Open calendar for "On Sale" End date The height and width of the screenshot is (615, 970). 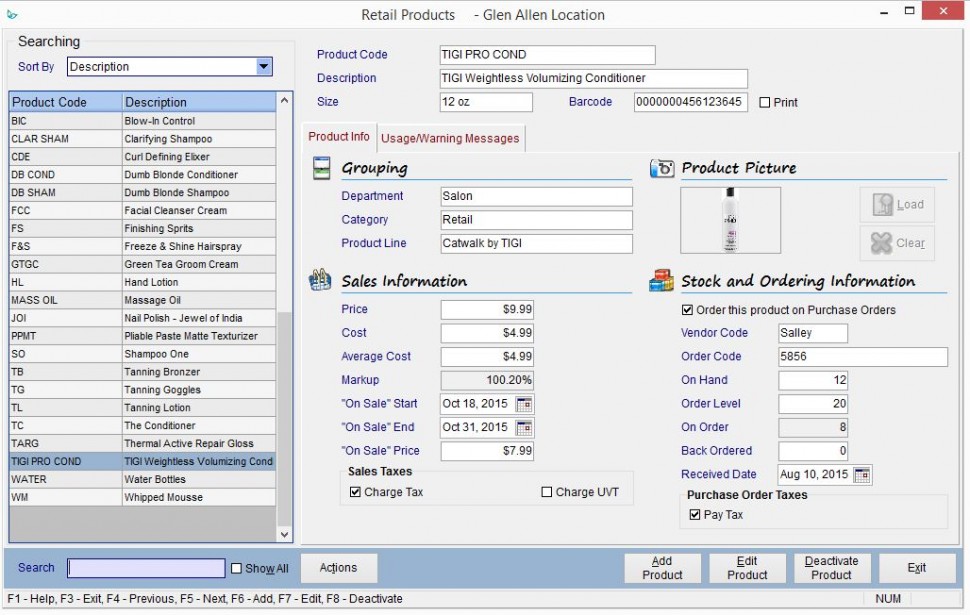(525, 428)
